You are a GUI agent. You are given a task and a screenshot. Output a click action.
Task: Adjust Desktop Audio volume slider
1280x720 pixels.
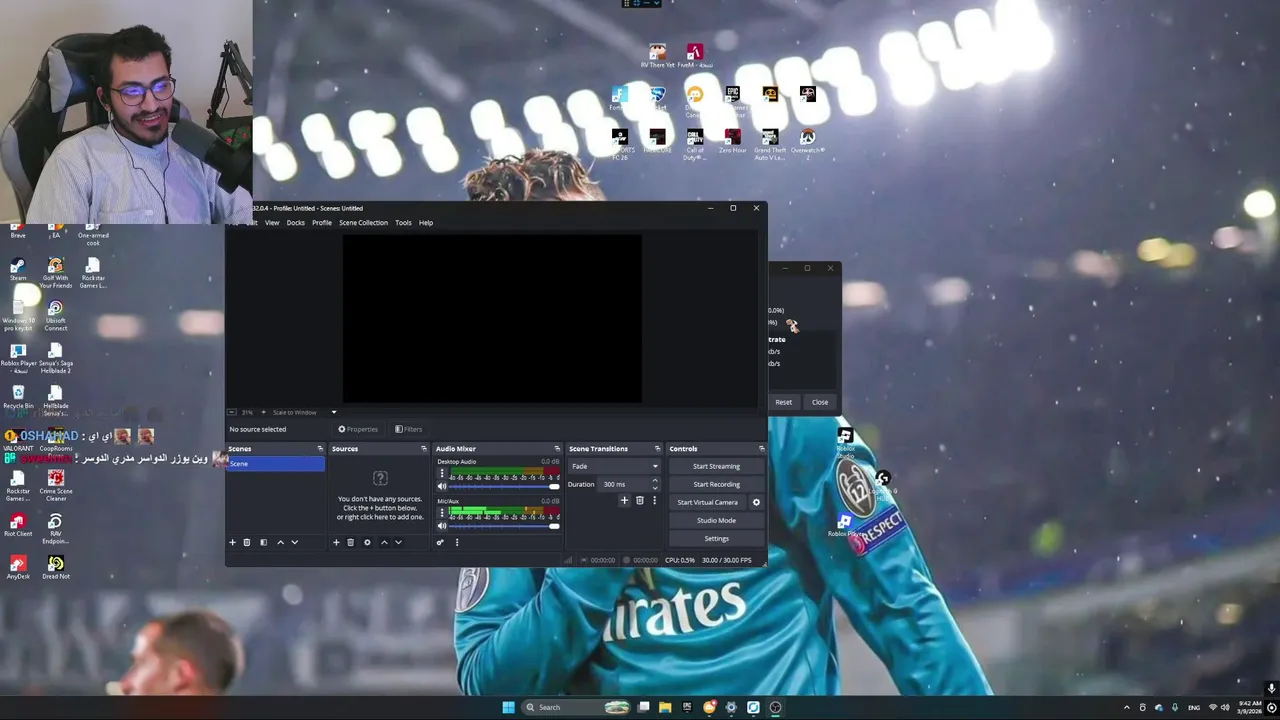pyautogui.click(x=504, y=486)
